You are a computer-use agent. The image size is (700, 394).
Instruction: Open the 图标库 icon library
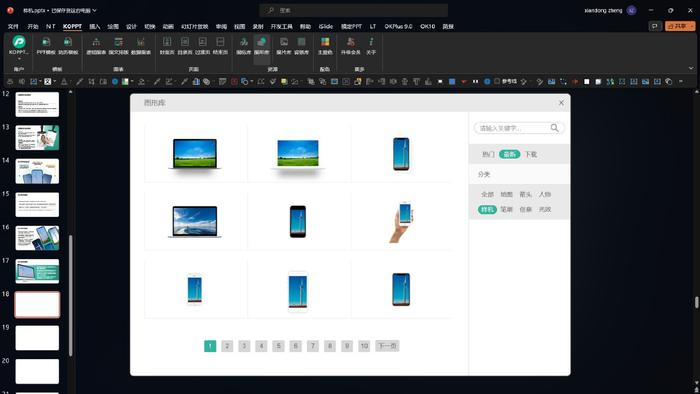click(243, 46)
